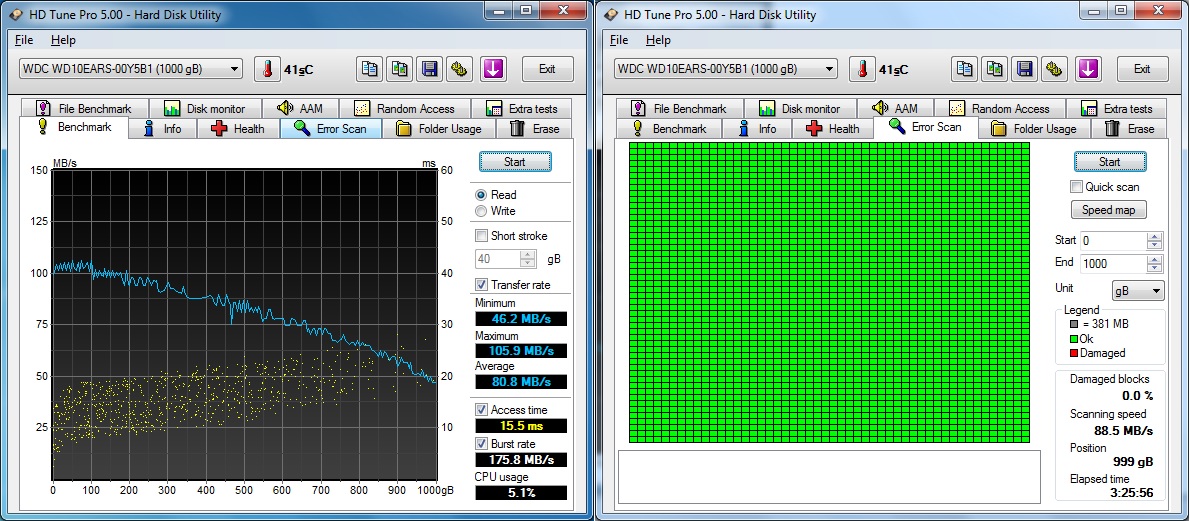Open the Help menu in Error Scan window

[658, 40]
